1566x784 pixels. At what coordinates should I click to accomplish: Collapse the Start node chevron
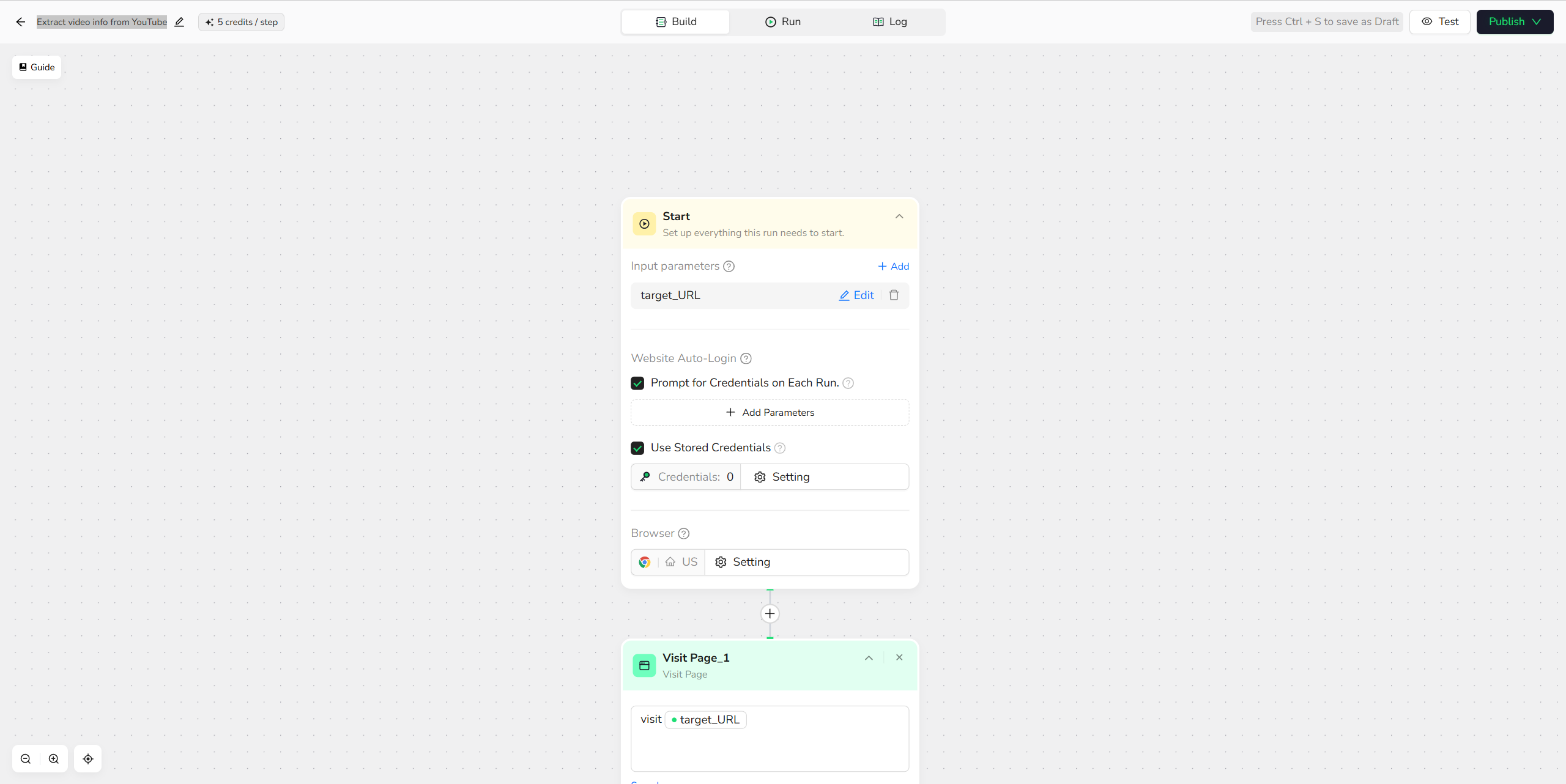coord(899,216)
